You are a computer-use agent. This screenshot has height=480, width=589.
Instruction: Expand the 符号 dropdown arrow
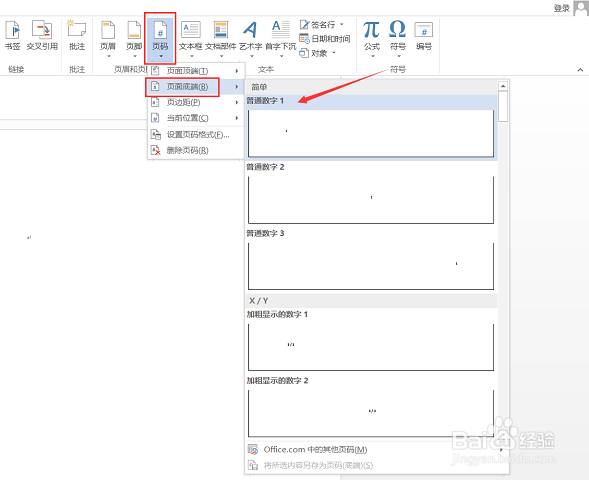(x=399, y=56)
